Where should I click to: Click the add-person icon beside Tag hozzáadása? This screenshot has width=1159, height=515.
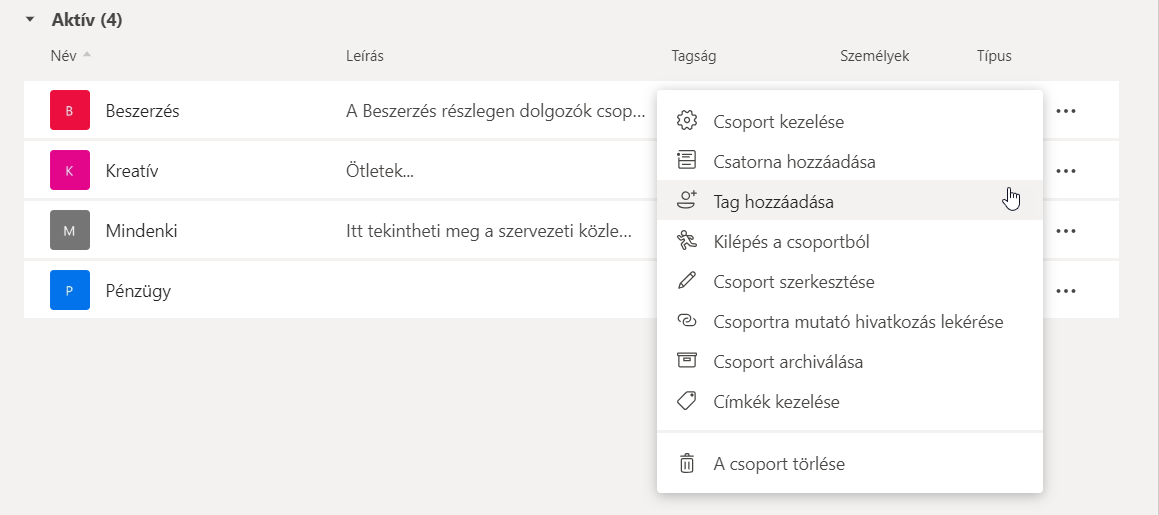(686, 201)
